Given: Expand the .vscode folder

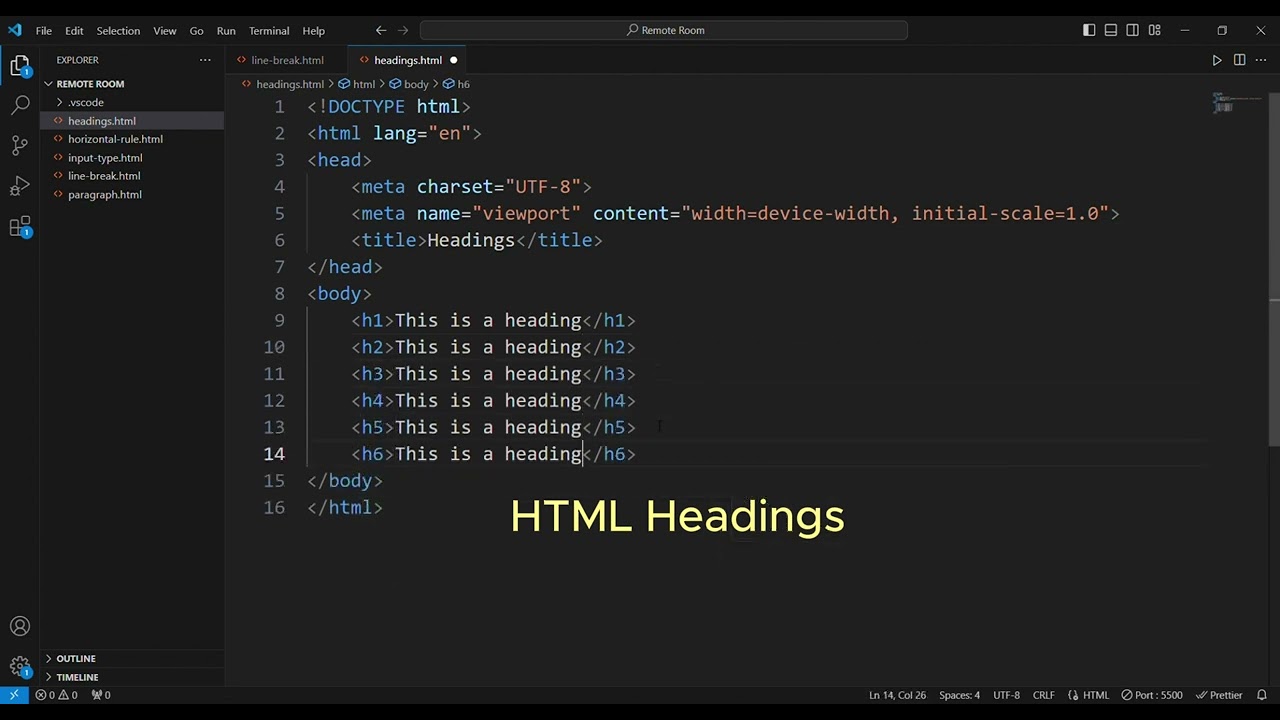Looking at the screenshot, I should (x=132, y=102).
